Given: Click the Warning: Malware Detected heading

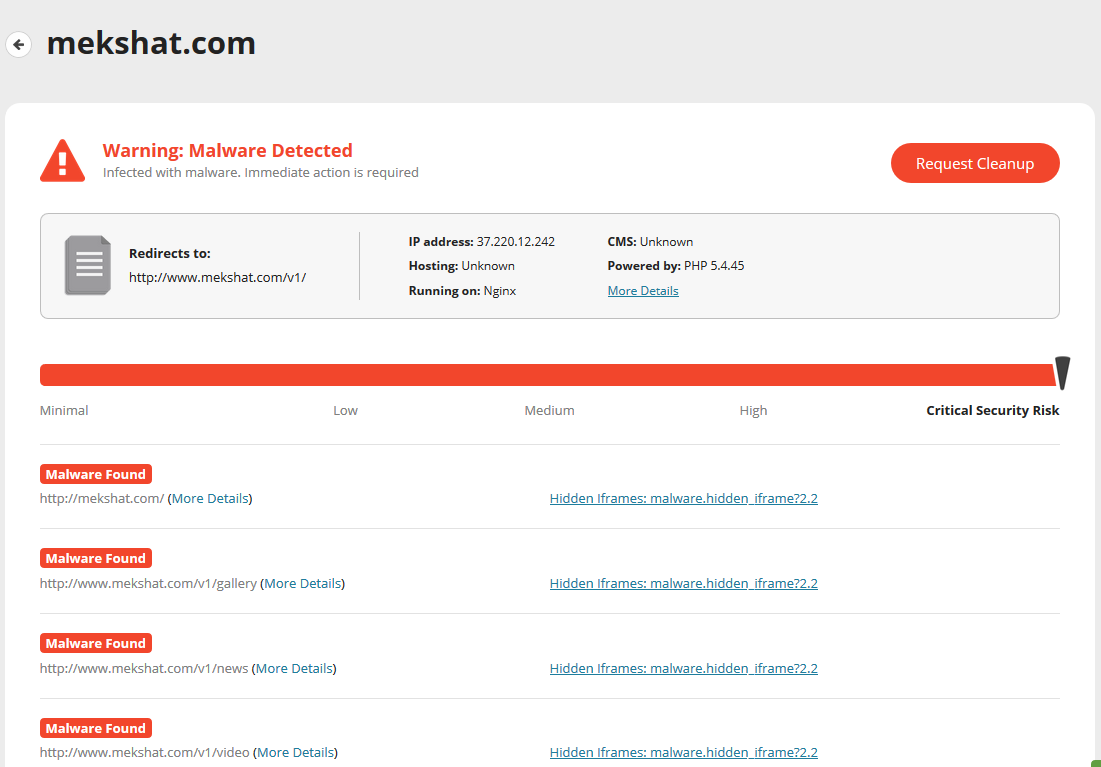Looking at the screenshot, I should point(228,150).
